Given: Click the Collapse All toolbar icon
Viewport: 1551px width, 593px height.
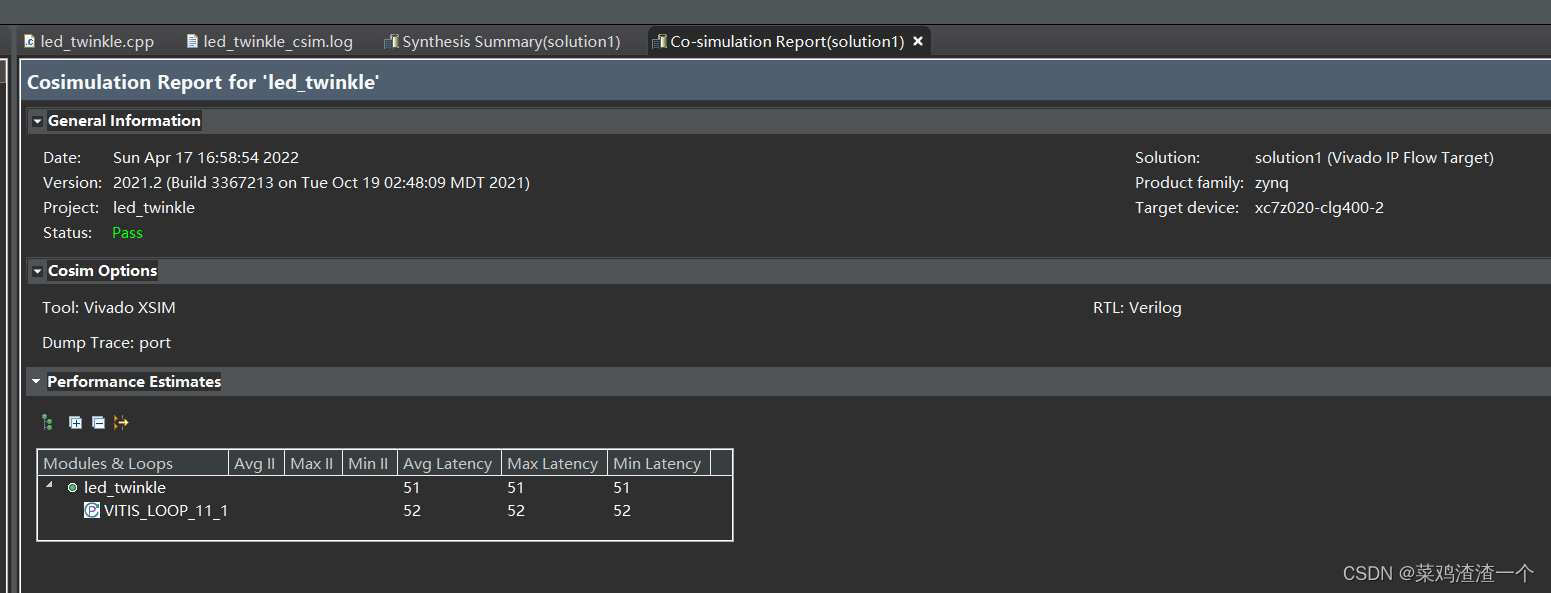Looking at the screenshot, I should 98,423.
